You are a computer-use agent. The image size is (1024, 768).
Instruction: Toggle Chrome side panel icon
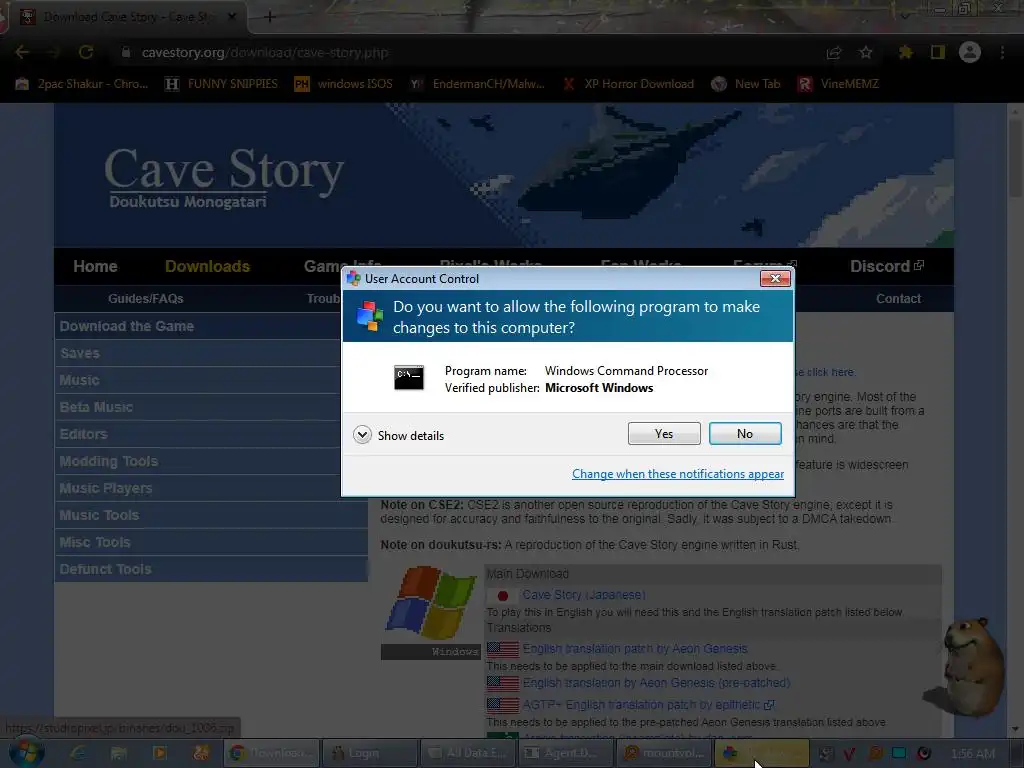(x=938, y=52)
